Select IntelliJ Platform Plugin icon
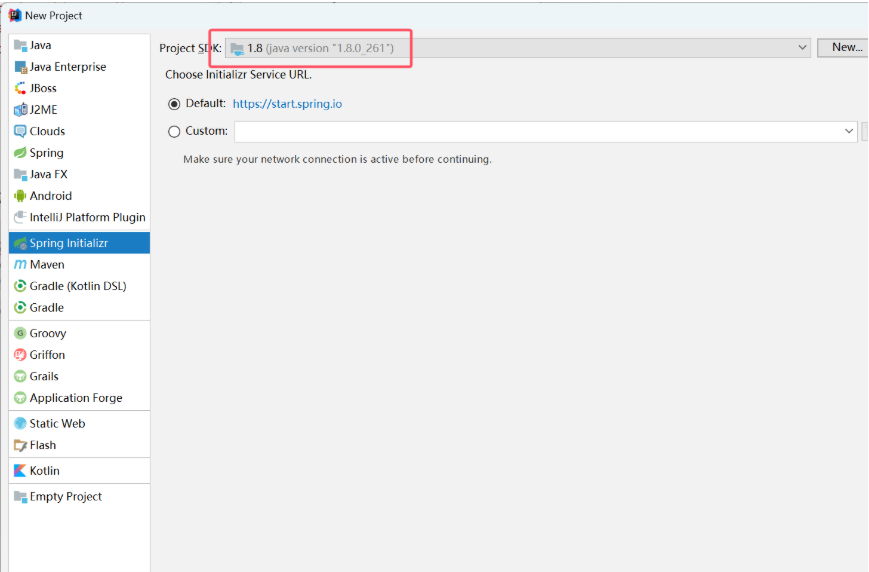Image resolution: width=869 pixels, height=572 pixels. pyautogui.click(x=21, y=217)
